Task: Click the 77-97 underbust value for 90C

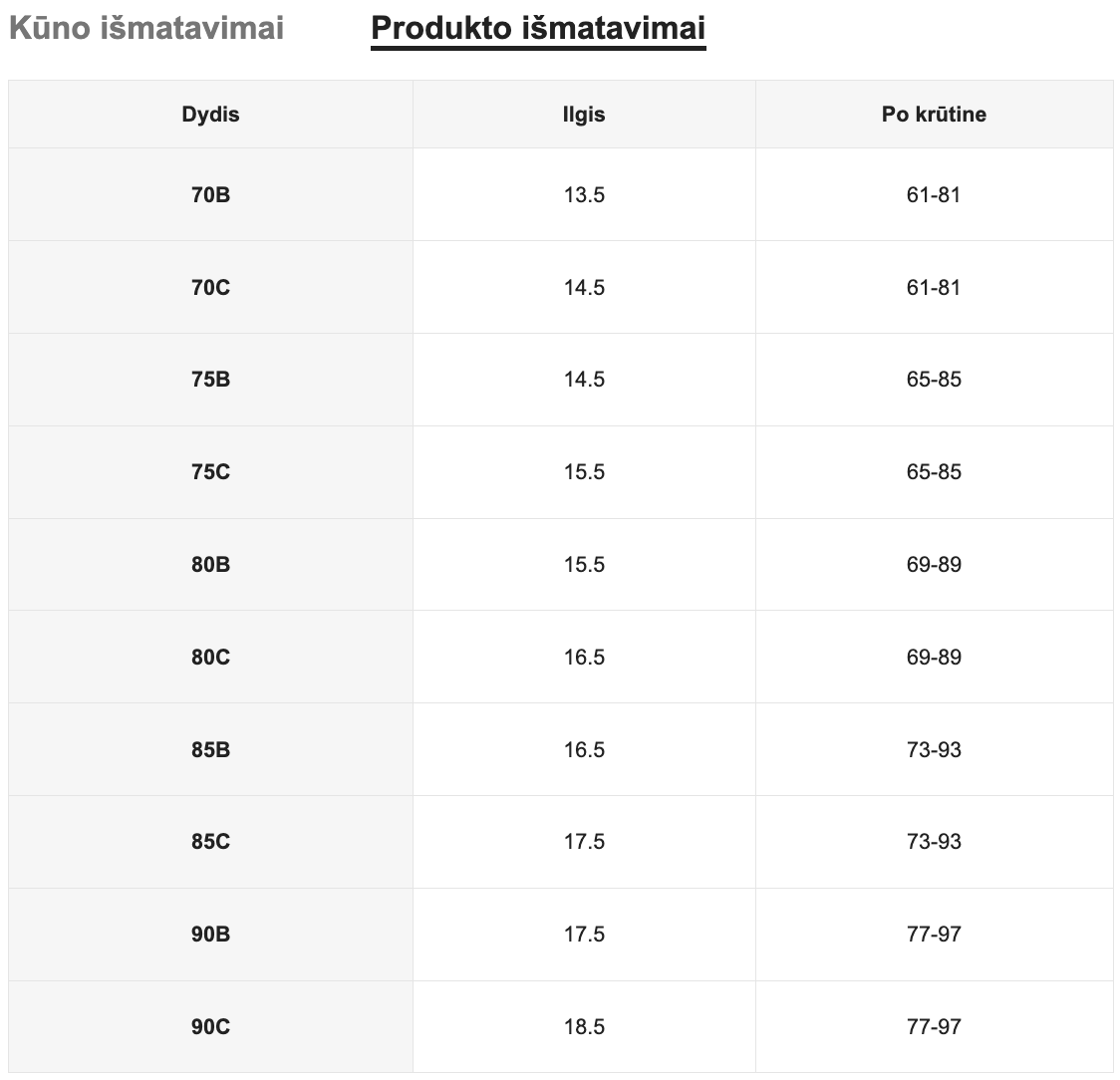Action: 934,1027
